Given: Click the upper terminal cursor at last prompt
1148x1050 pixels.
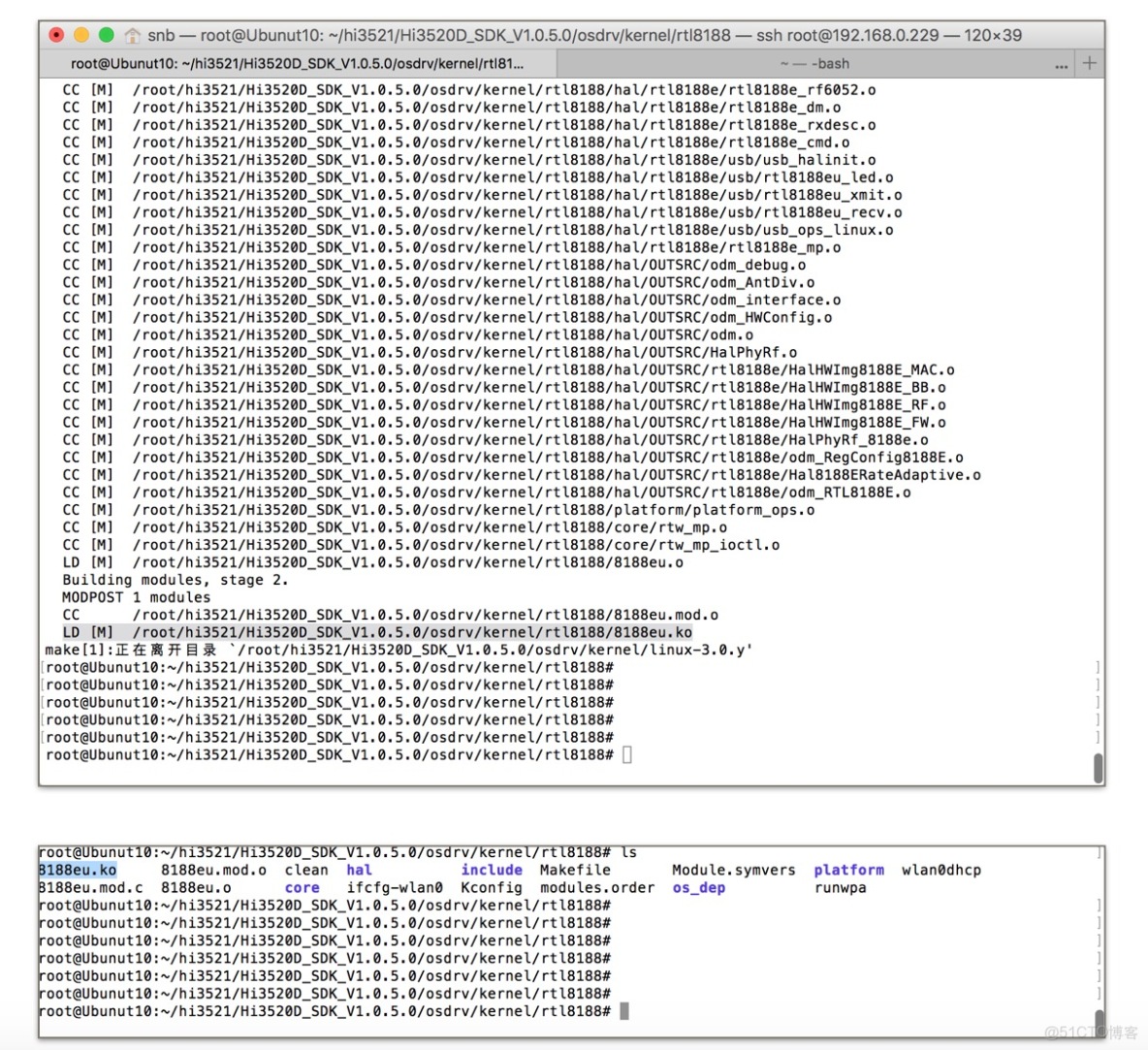Looking at the screenshot, I should coord(627,755).
